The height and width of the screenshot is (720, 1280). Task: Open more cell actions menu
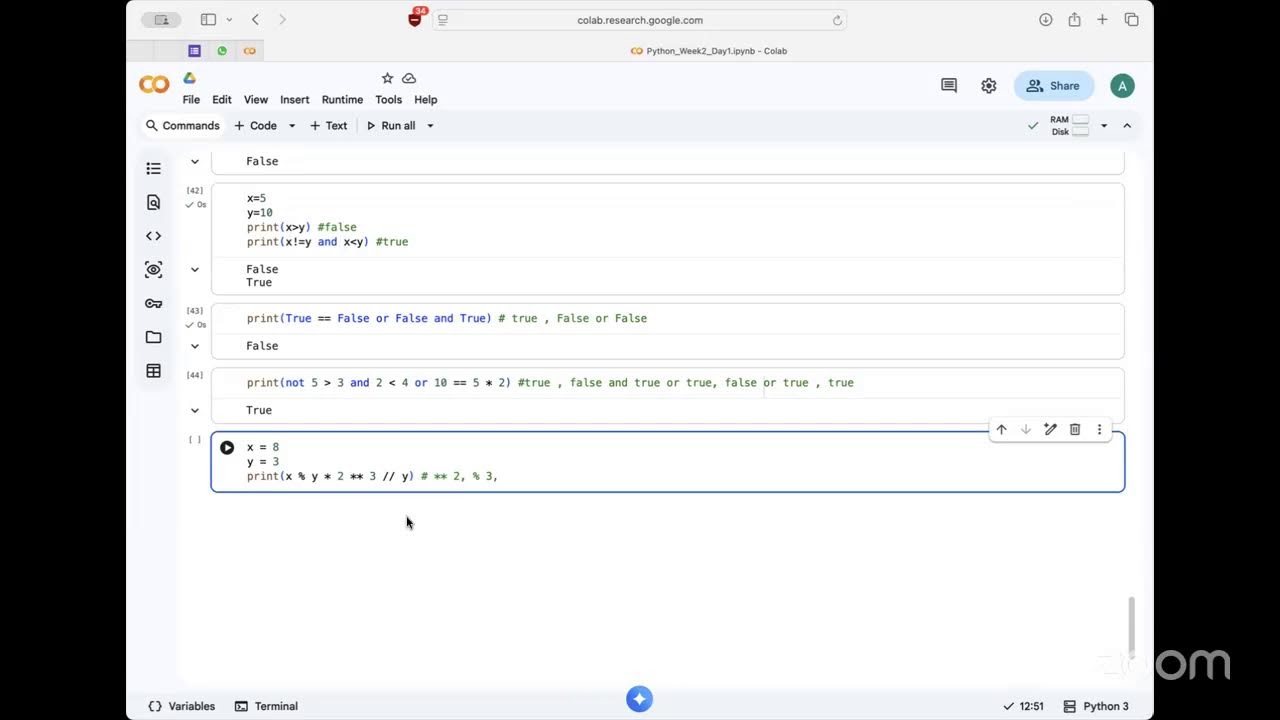pos(1099,429)
